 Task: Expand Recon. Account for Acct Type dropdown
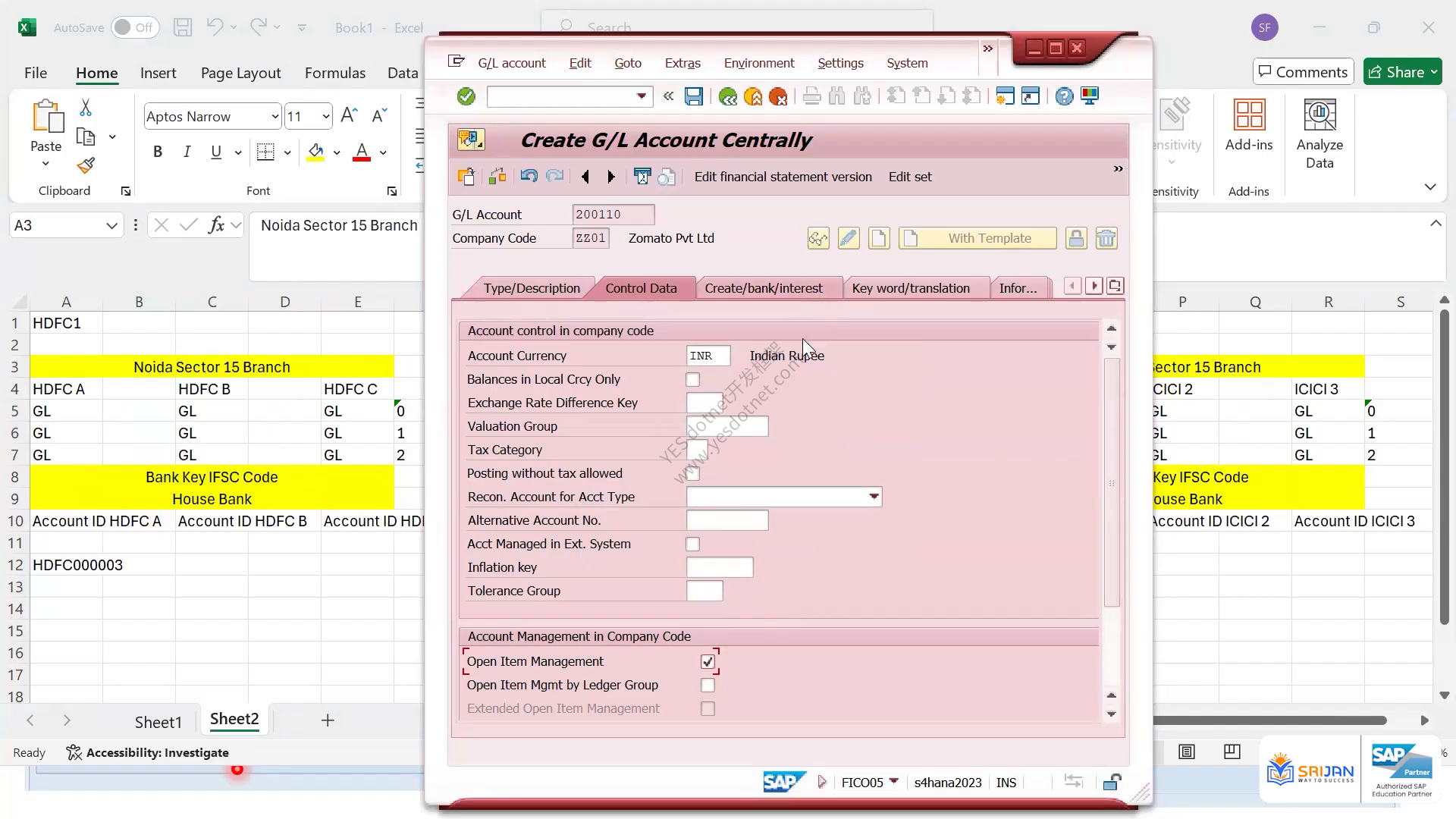click(874, 497)
